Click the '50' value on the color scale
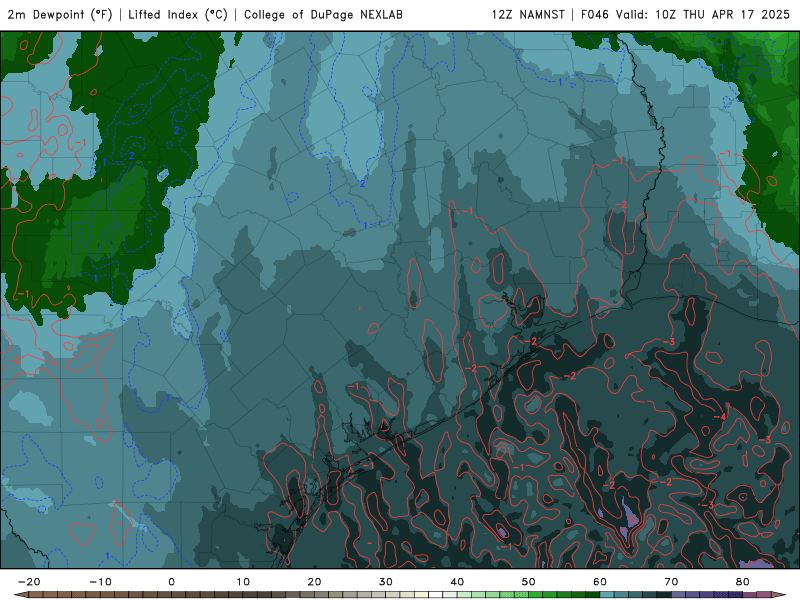The image size is (800, 600). (x=529, y=582)
